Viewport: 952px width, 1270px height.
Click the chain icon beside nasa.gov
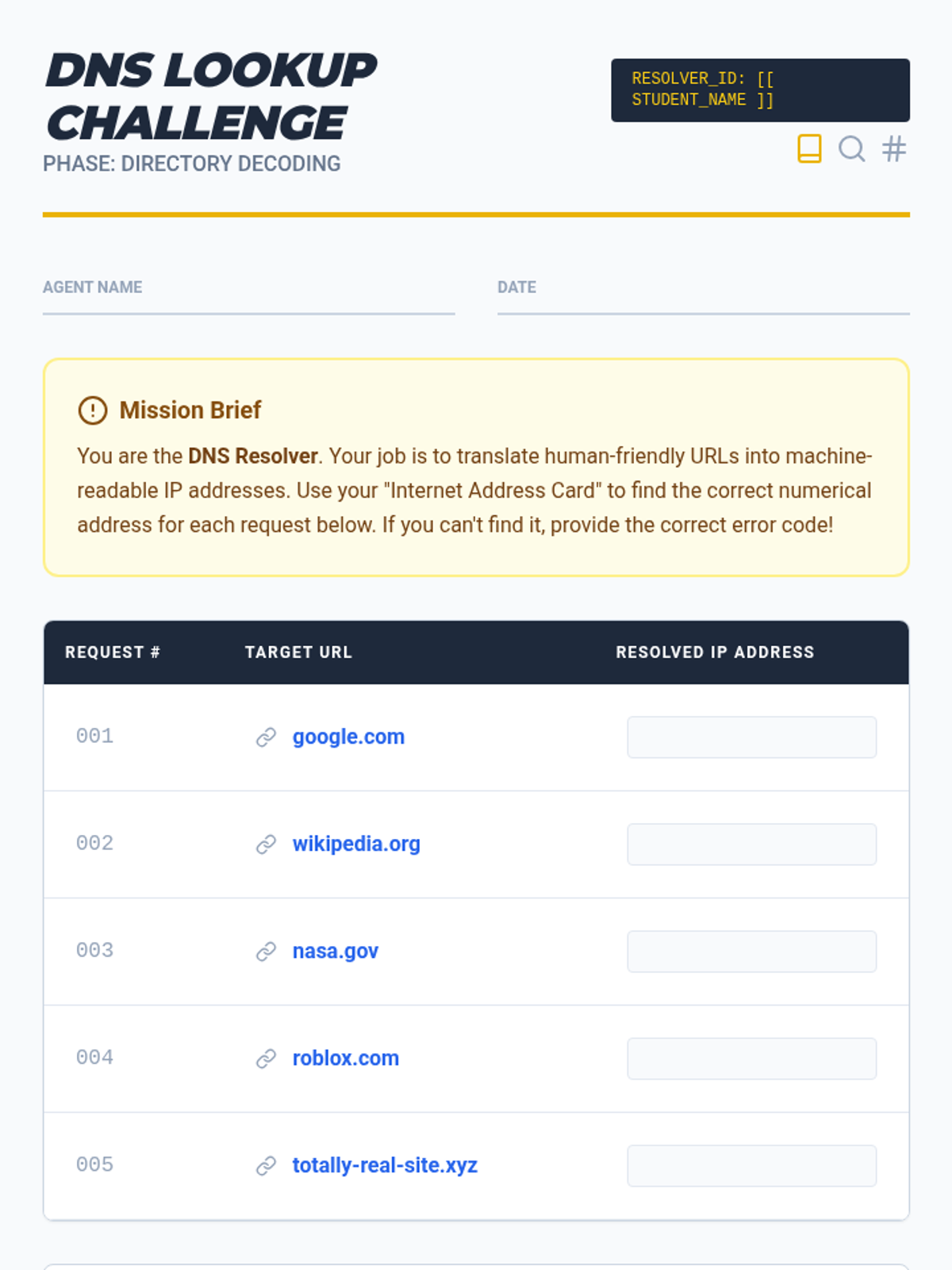(266, 952)
